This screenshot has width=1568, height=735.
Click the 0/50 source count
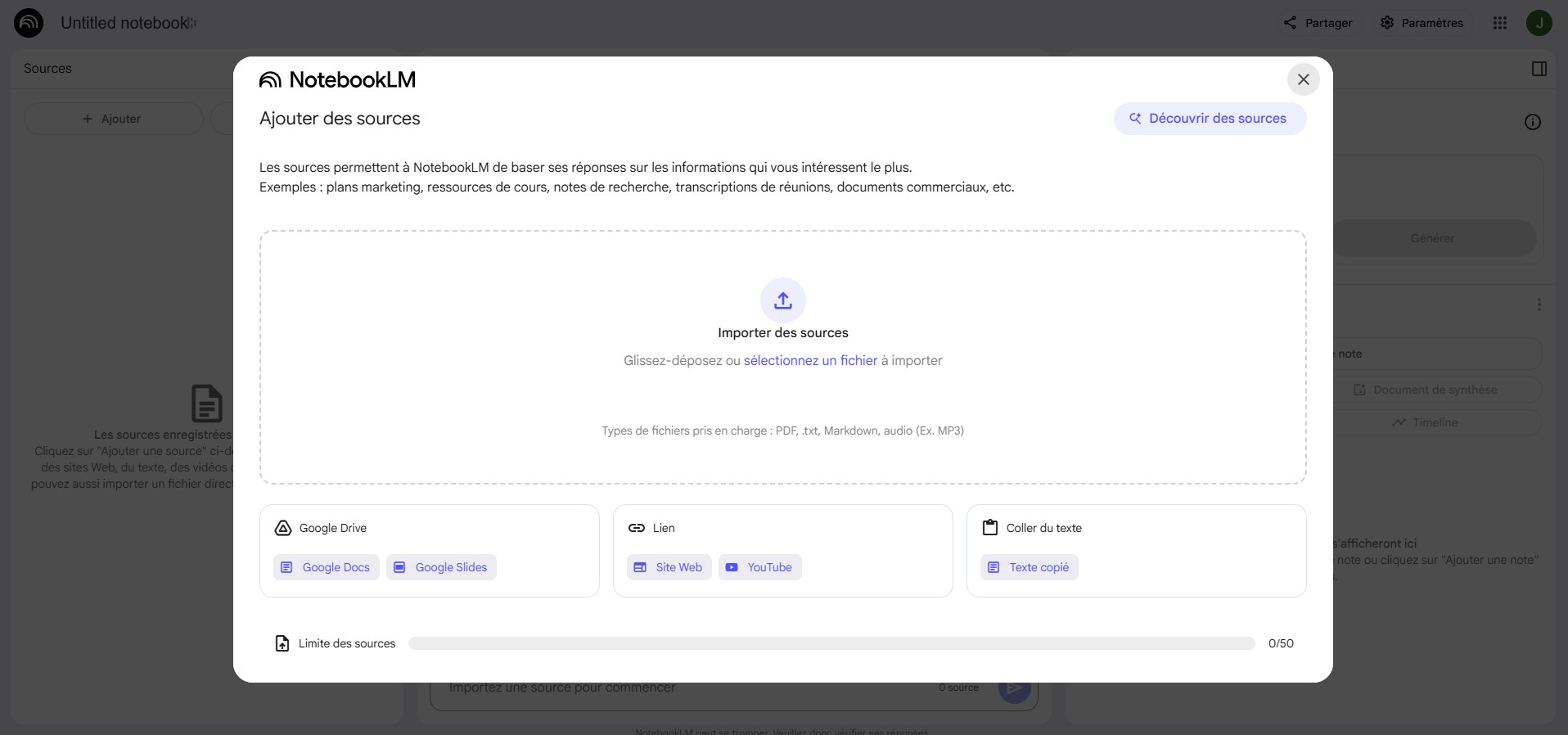click(1281, 643)
